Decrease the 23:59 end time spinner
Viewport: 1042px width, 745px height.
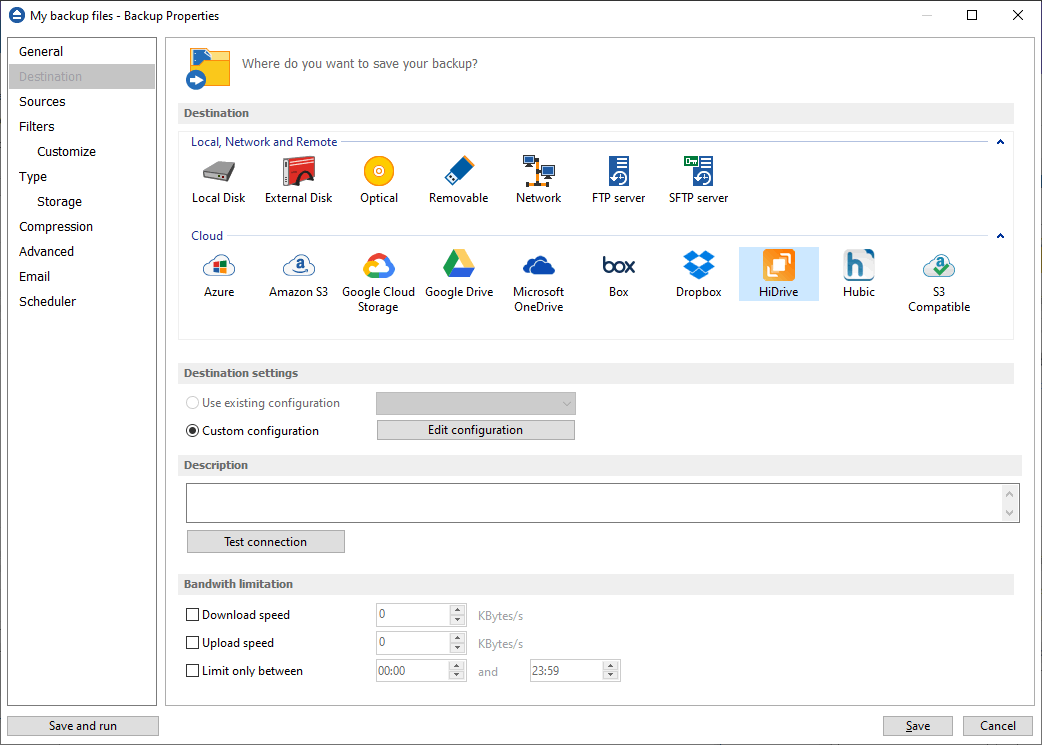click(x=611, y=676)
